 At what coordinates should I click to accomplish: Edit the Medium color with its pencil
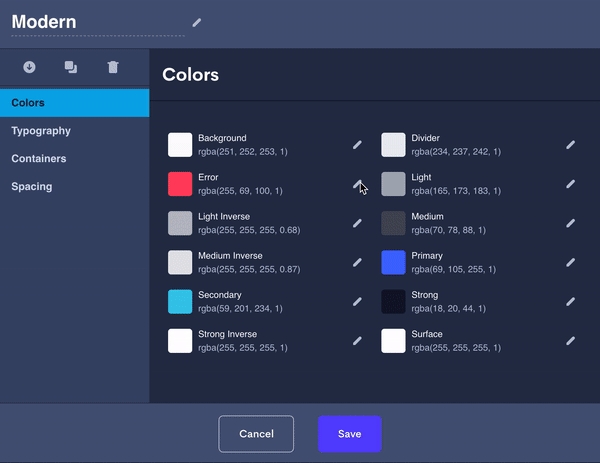570,223
